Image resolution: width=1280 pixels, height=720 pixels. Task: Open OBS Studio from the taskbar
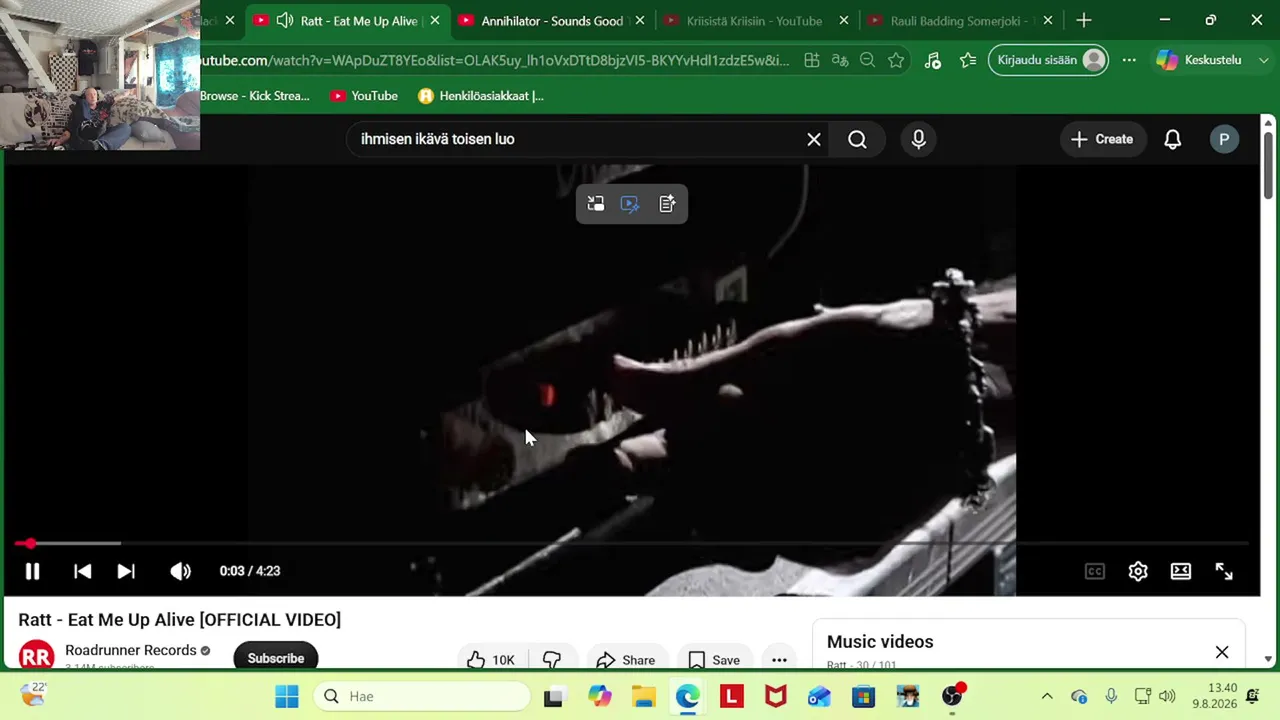click(952, 696)
